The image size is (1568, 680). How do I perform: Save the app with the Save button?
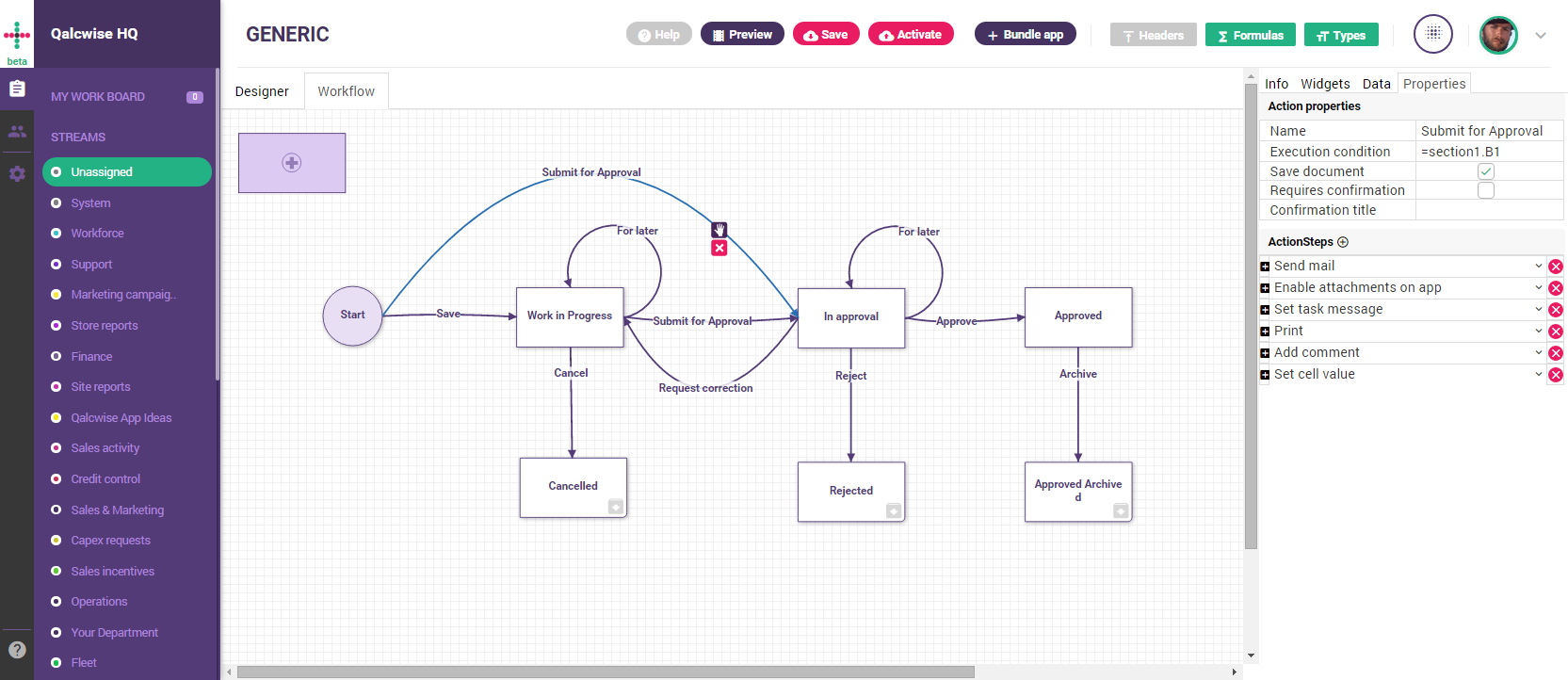point(826,35)
